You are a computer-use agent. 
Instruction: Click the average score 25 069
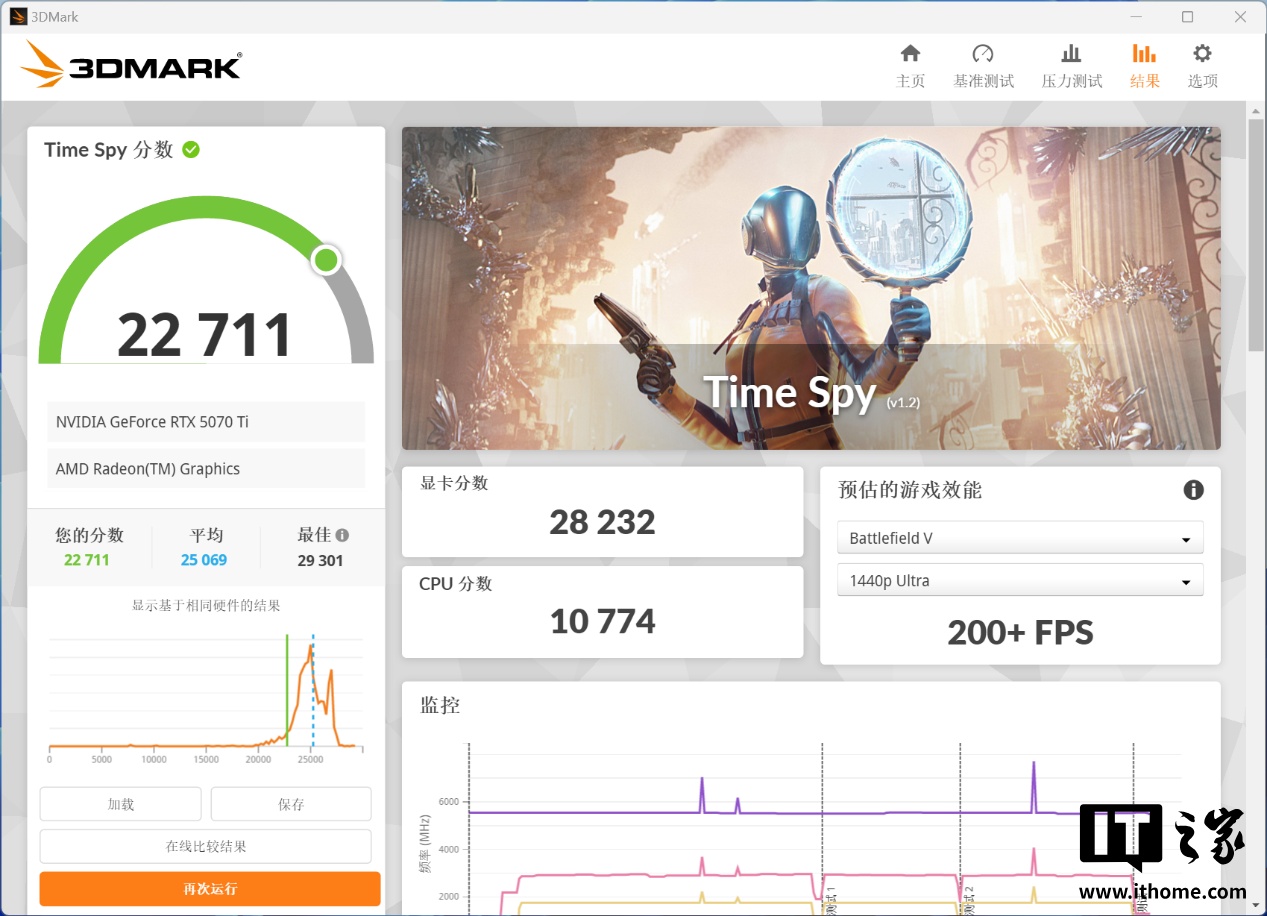[204, 560]
